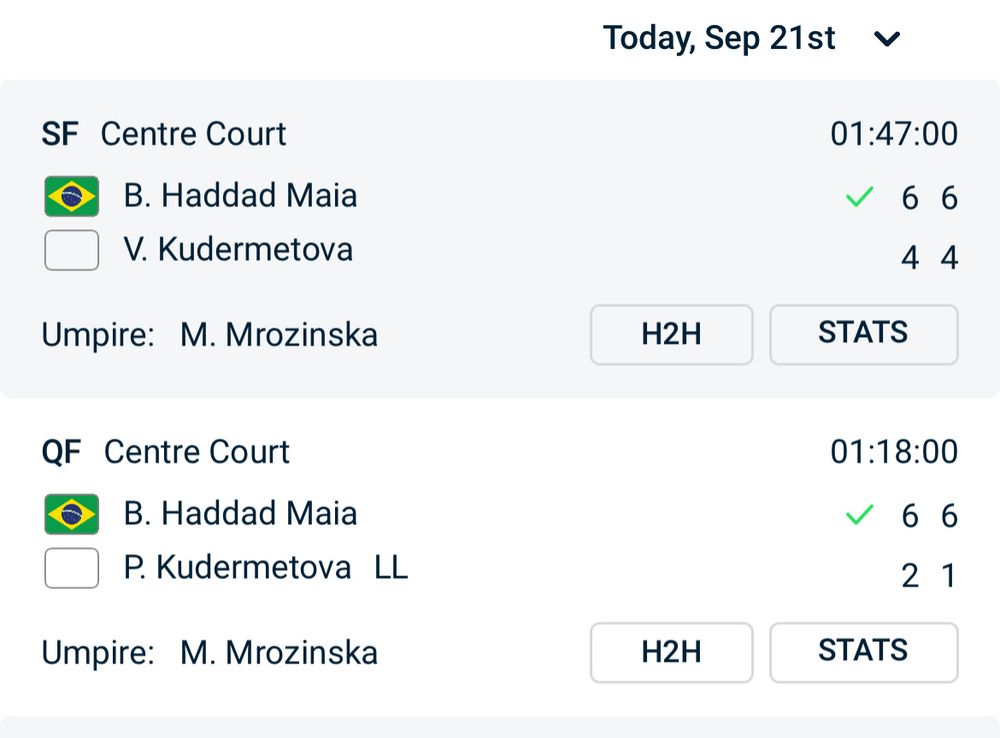Click the green winner checkmark in quarterfinal

[x=859, y=516]
